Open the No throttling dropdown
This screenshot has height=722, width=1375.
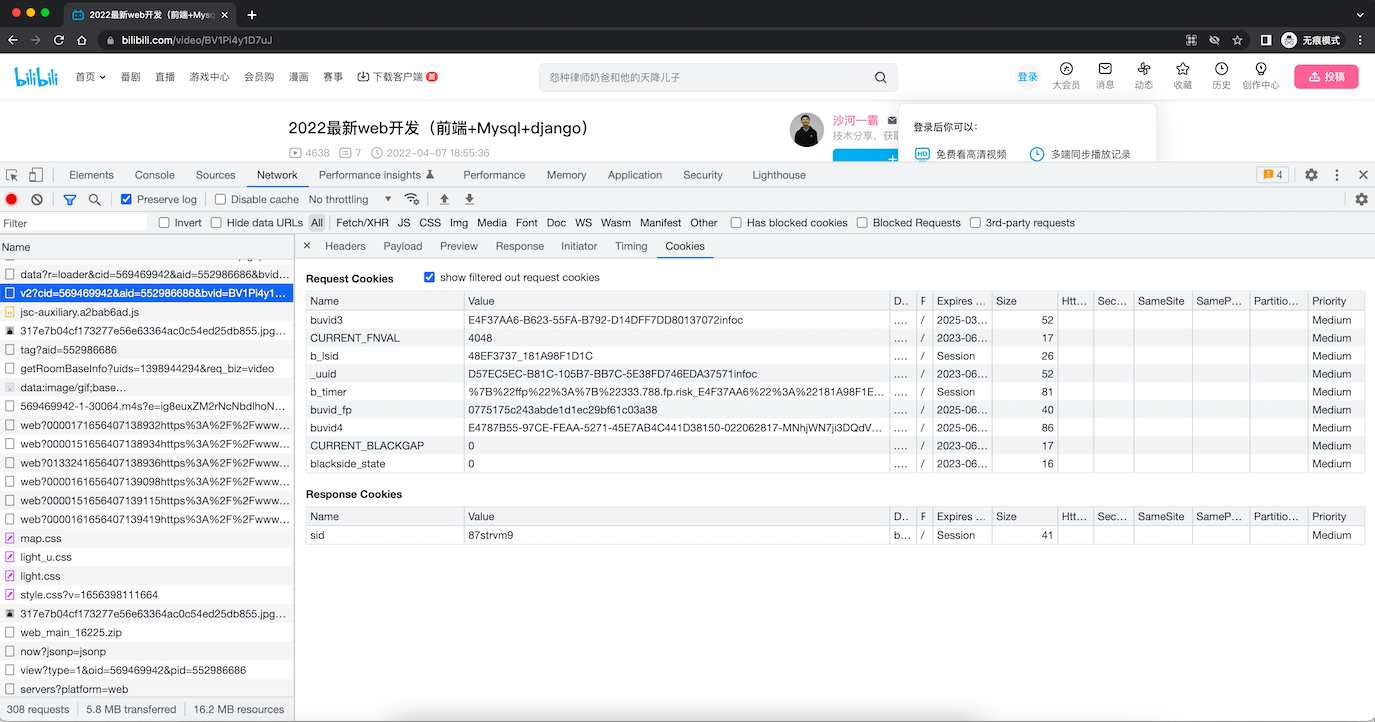(x=350, y=199)
